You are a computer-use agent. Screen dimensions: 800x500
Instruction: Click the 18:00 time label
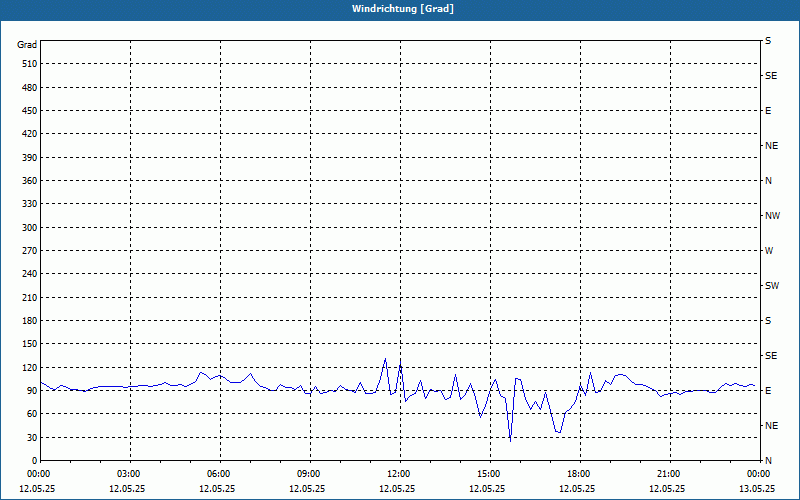[580, 474]
